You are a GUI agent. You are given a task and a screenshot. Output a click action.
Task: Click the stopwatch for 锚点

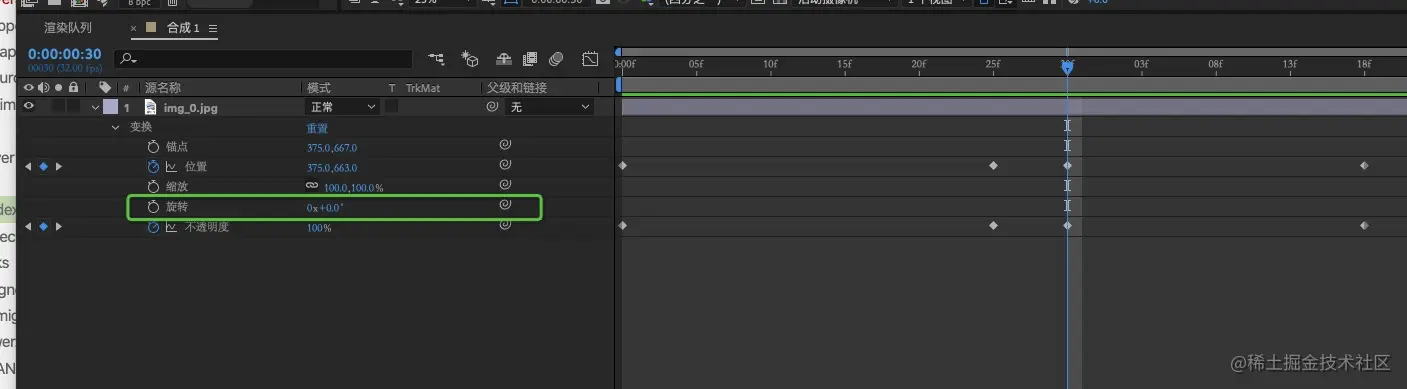coord(153,147)
